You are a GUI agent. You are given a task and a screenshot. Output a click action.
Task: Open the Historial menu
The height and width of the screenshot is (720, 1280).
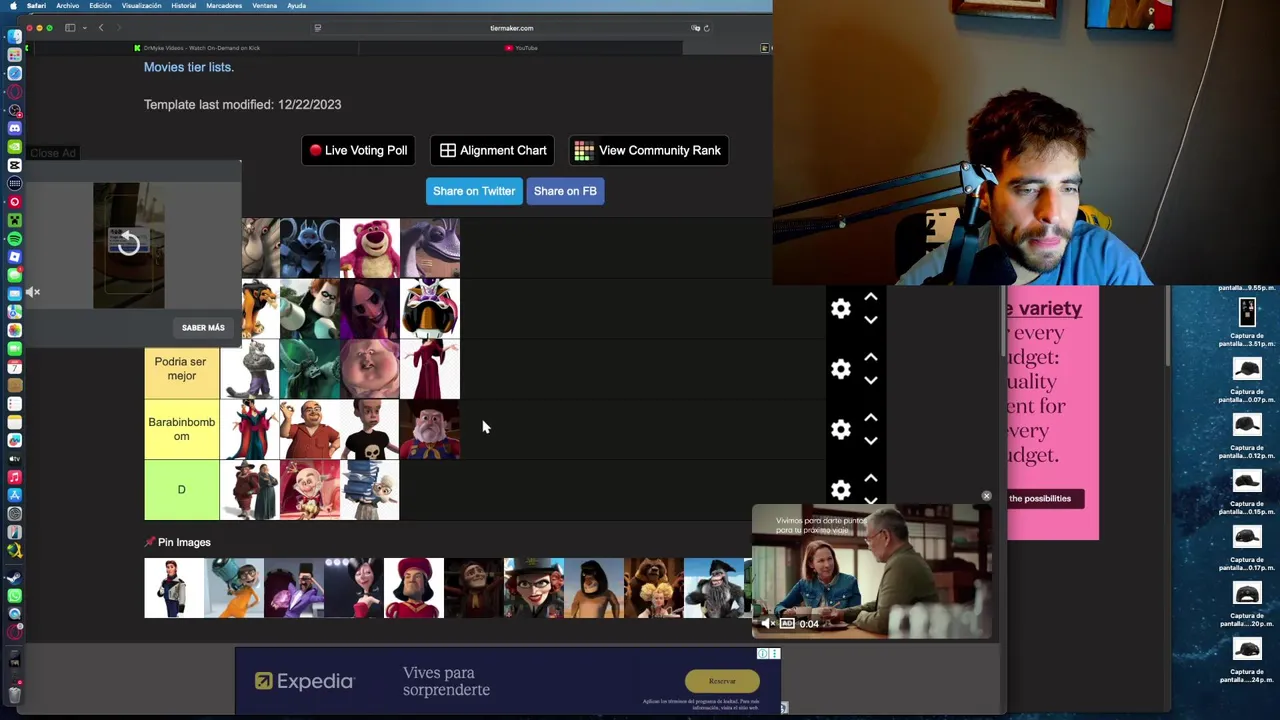click(183, 6)
